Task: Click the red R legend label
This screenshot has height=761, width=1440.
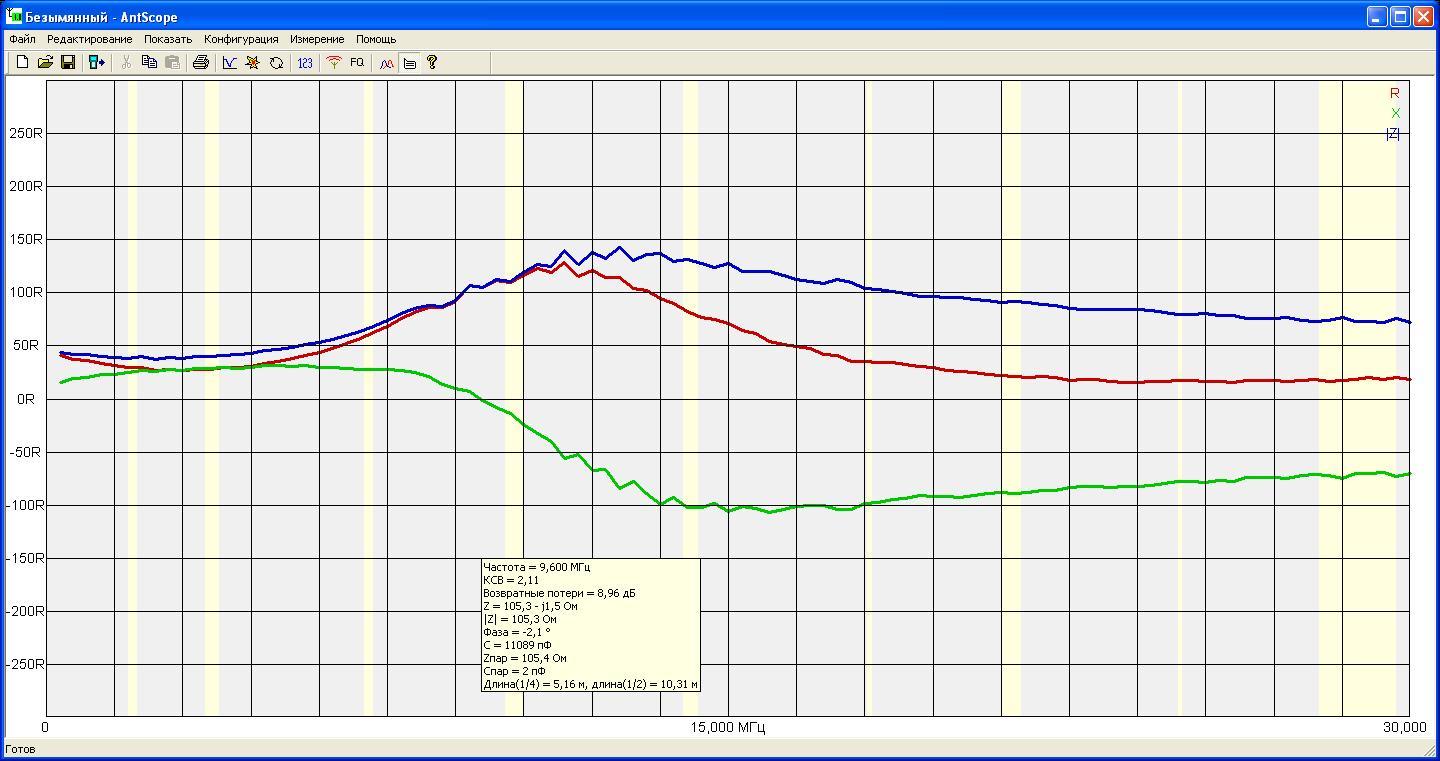Action: 1395,93
